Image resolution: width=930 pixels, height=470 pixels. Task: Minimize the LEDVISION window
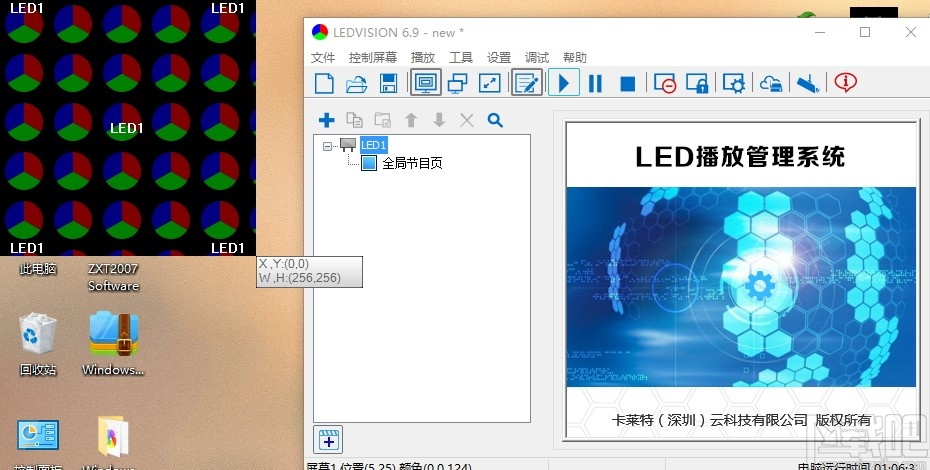(820, 32)
